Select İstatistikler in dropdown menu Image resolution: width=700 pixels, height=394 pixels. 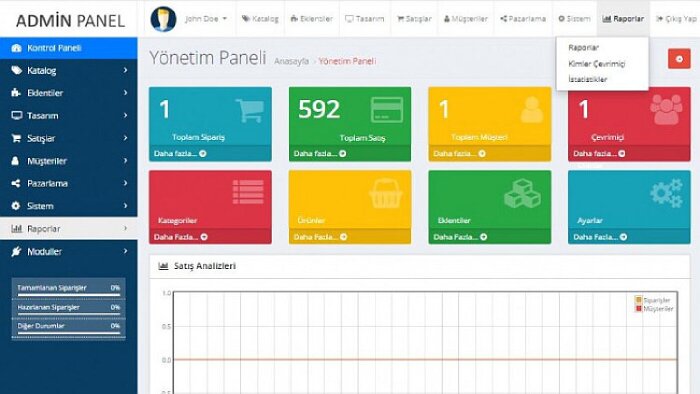588,79
